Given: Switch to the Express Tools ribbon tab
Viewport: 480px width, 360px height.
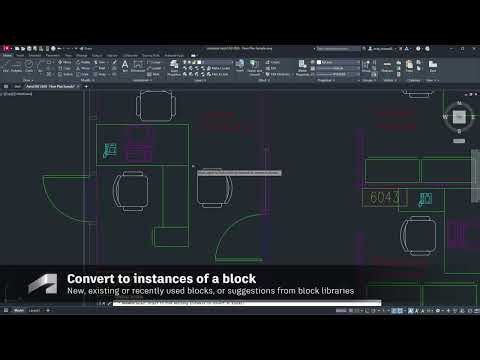Looking at the screenshot, I should [x=151, y=55].
